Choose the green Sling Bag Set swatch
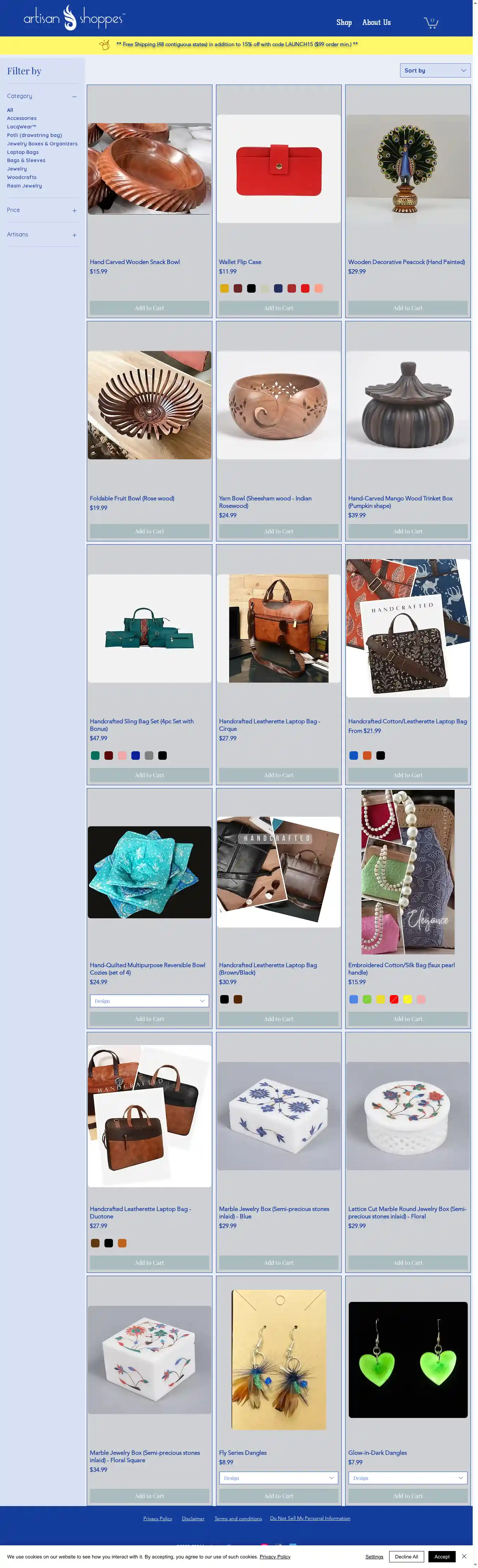The image size is (478, 1568). pyautogui.click(x=95, y=756)
